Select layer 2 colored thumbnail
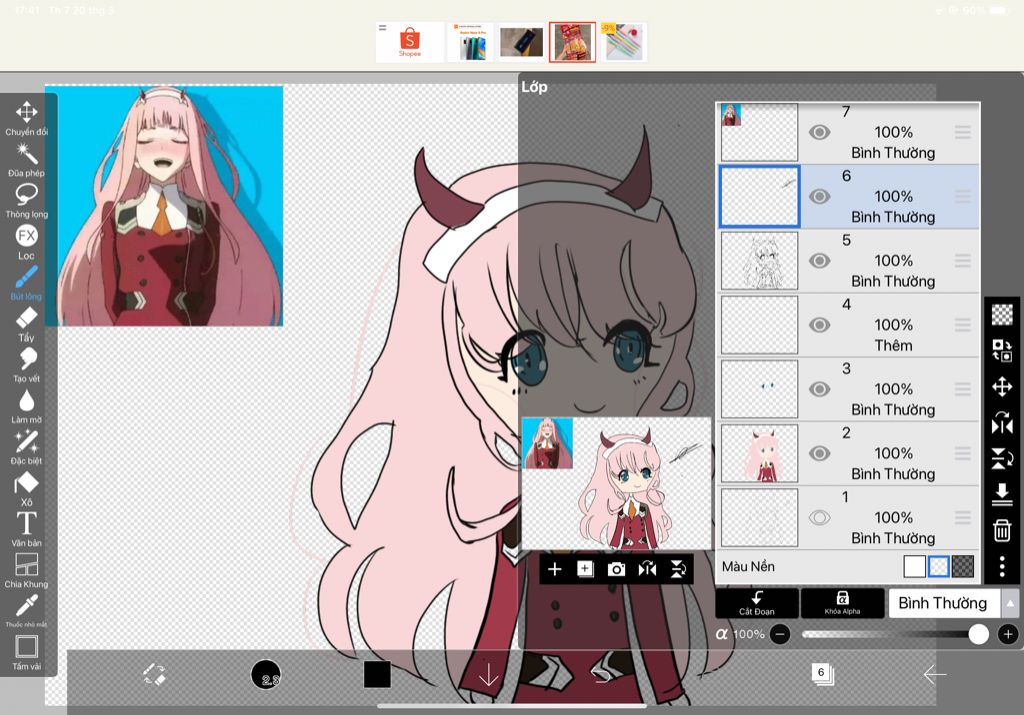The width and height of the screenshot is (1024, 715). pyautogui.click(x=759, y=453)
